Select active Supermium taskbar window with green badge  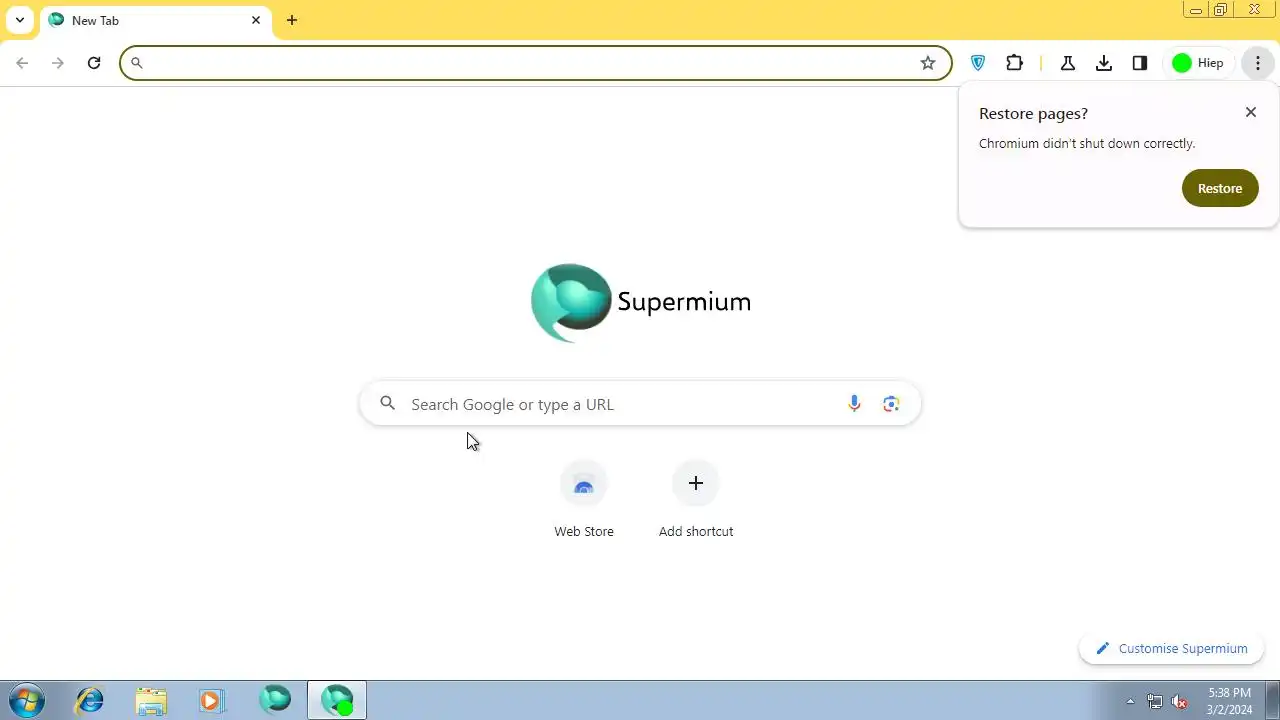click(337, 700)
